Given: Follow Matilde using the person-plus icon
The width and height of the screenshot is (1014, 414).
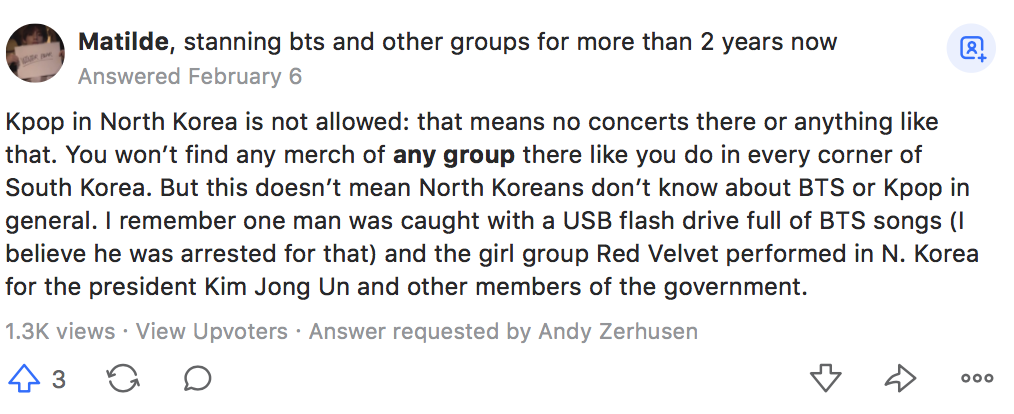Looking at the screenshot, I should click(972, 48).
